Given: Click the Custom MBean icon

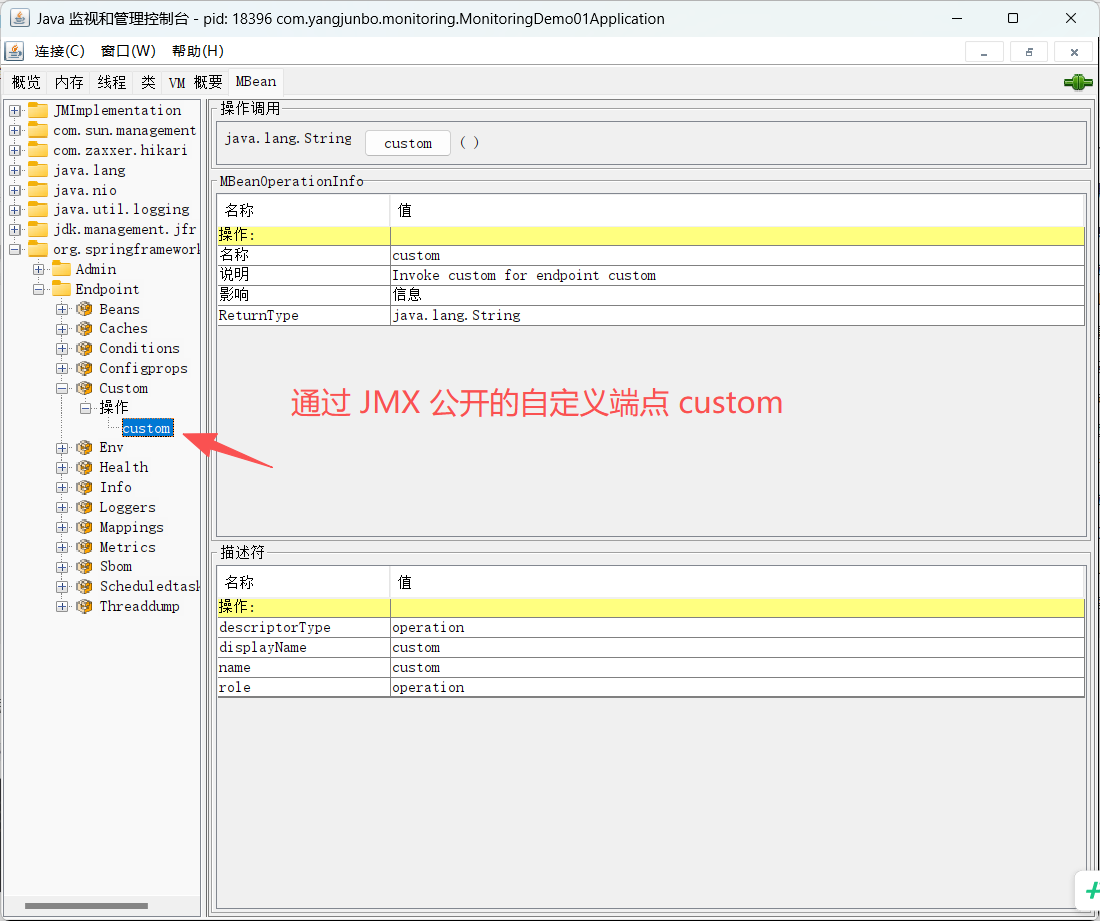Looking at the screenshot, I should [84, 388].
